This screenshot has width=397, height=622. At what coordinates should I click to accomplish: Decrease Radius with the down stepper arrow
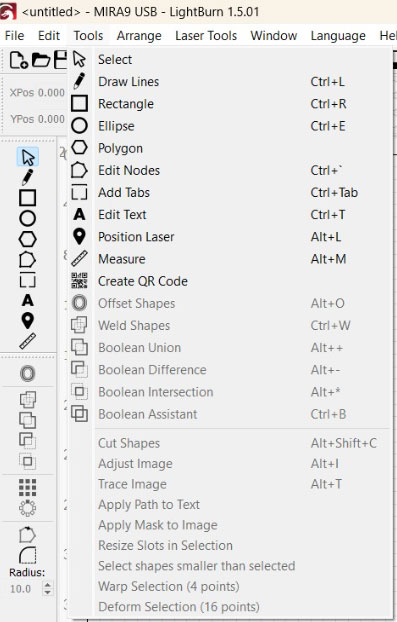[48, 593]
